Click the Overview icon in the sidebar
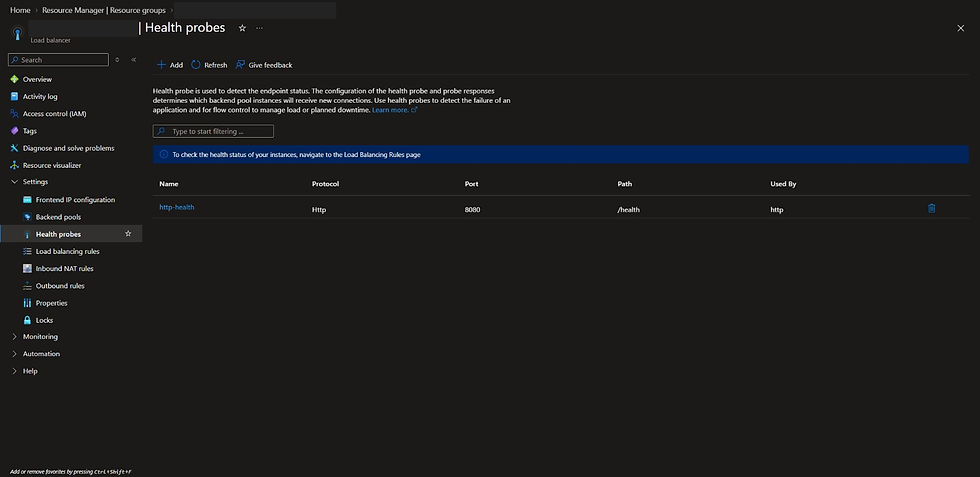The width and height of the screenshot is (980, 477). [14, 79]
